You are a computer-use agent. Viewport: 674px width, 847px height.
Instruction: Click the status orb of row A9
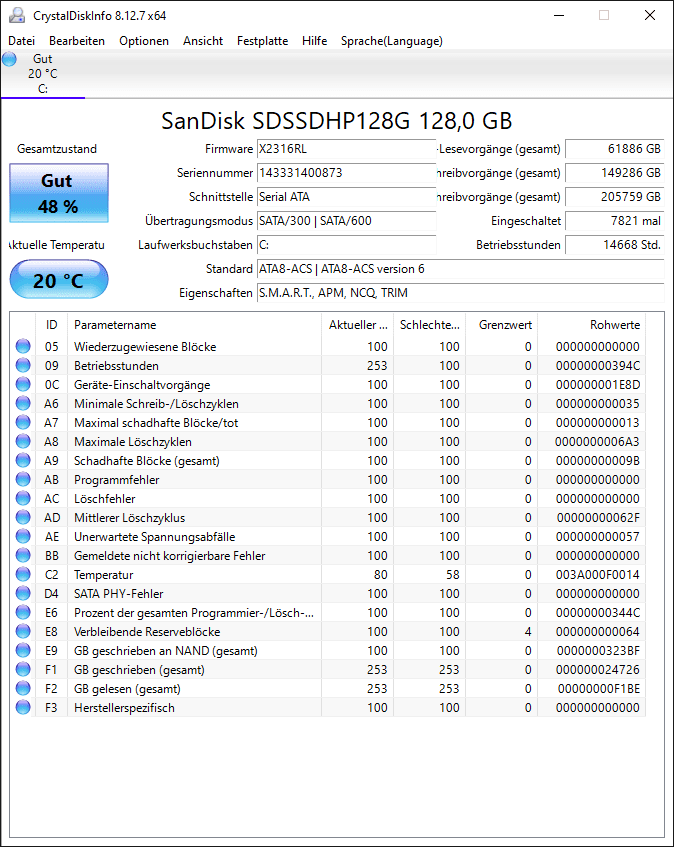(23, 460)
